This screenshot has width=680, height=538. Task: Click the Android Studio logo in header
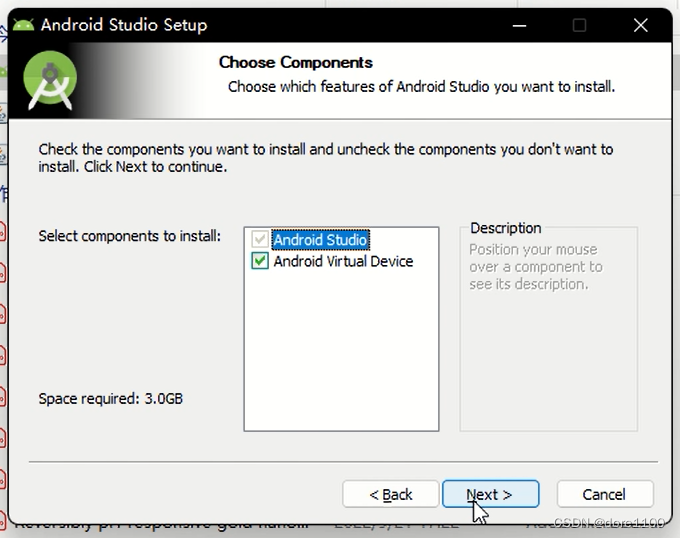pyautogui.click(x=50, y=79)
